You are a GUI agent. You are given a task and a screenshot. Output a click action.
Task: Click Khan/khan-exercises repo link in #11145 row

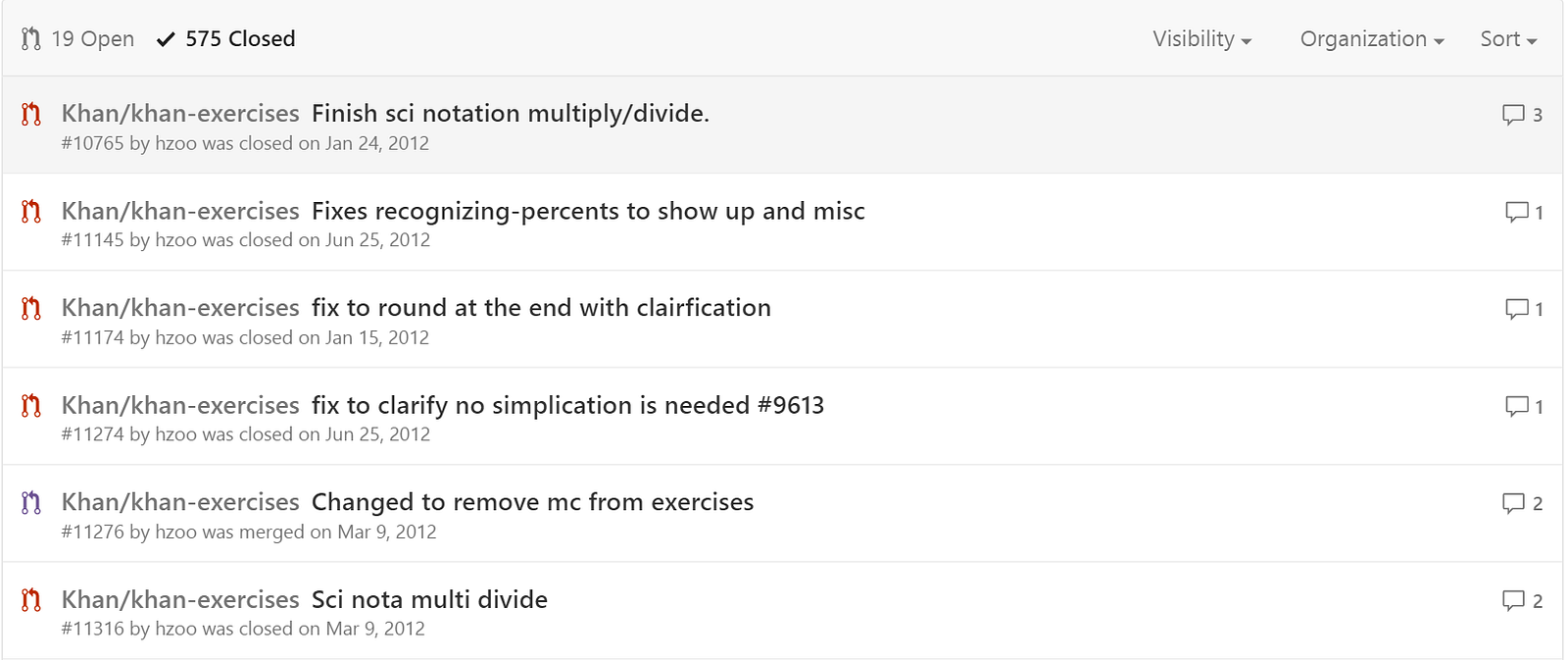point(180,211)
